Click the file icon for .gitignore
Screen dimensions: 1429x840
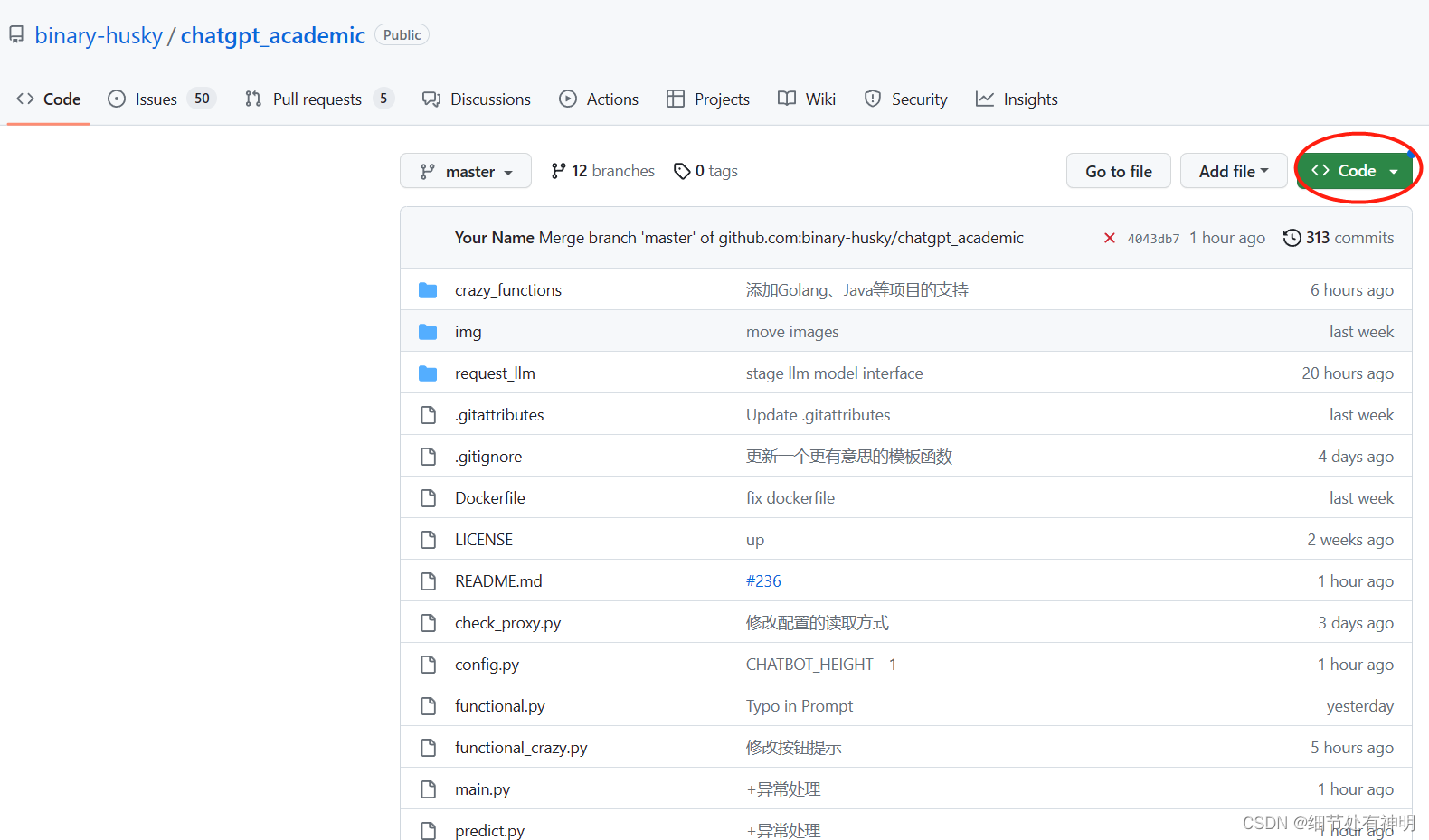(x=428, y=457)
